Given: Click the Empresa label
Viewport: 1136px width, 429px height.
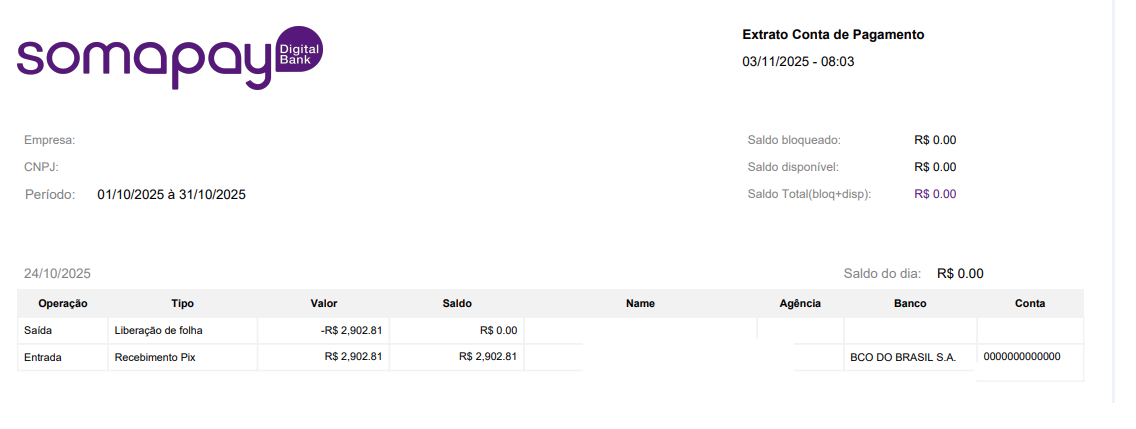Looking at the screenshot, I should point(49,141).
